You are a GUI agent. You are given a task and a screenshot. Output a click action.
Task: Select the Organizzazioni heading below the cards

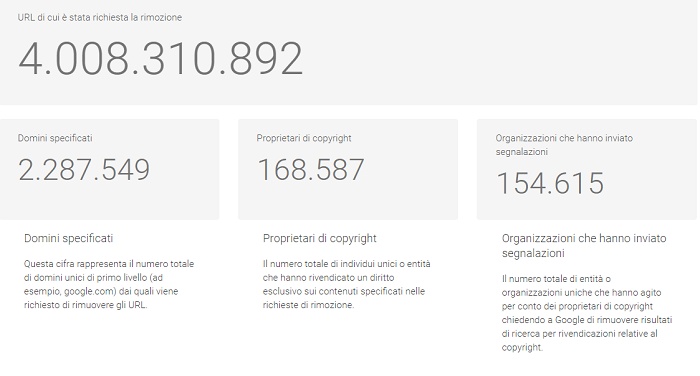point(584,246)
